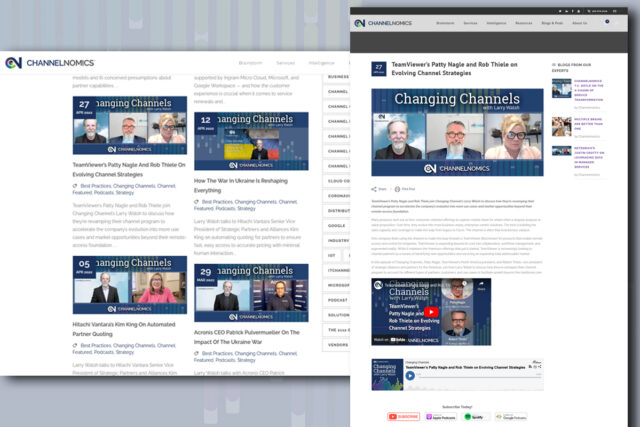Select the Business category tag in left page sidebar
The width and height of the screenshot is (640, 427).
pyautogui.click(x=337, y=77)
